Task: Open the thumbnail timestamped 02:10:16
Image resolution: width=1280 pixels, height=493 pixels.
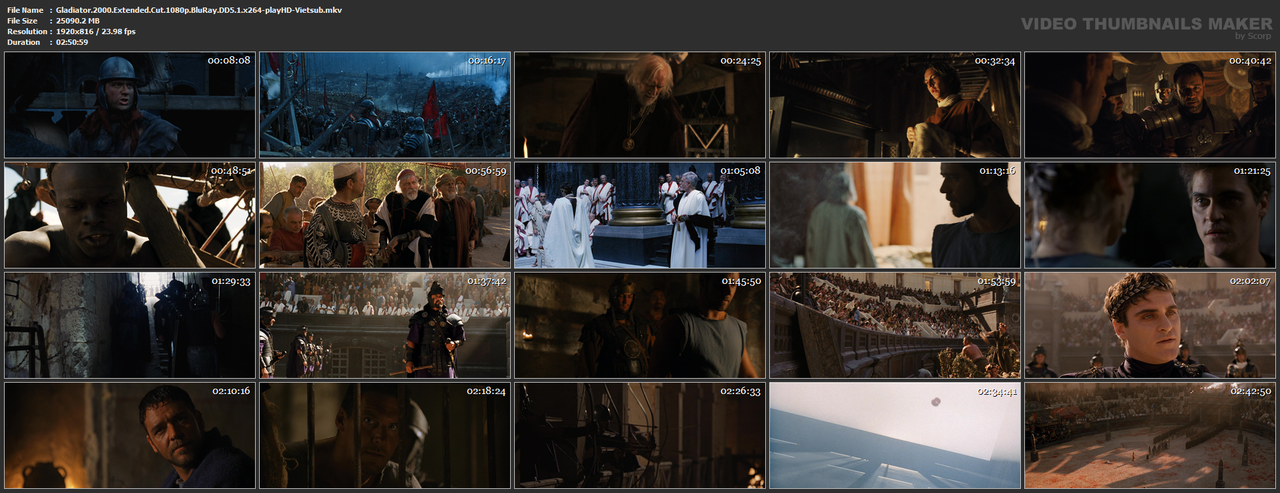Action: (x=130, y=435)
